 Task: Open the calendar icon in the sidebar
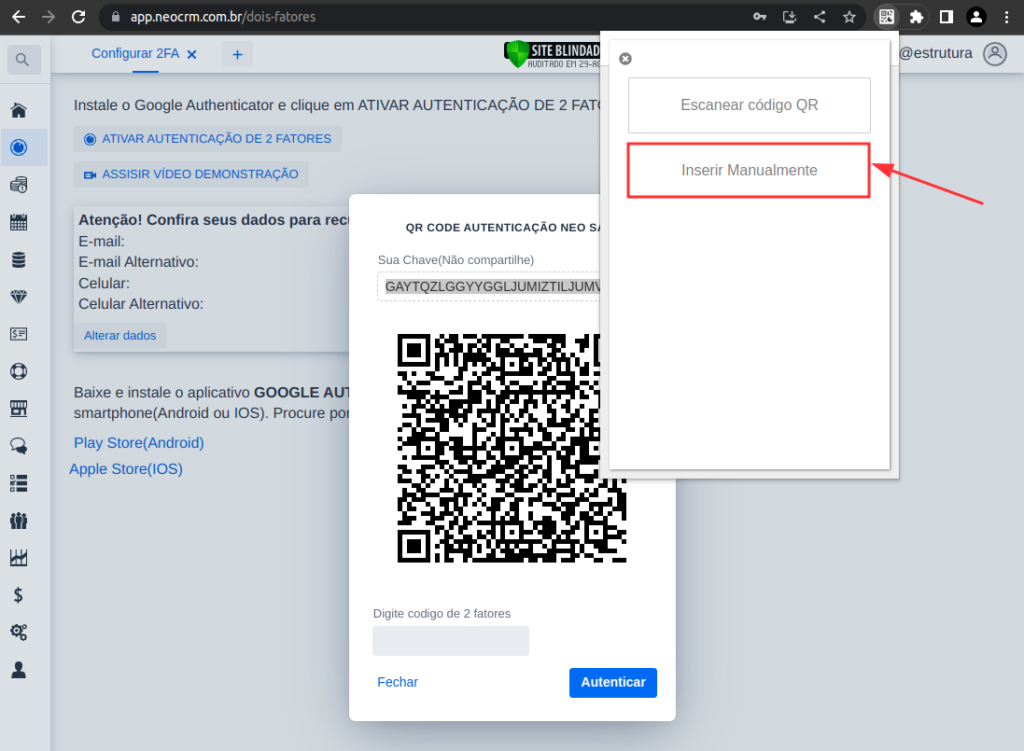(18, 222)
